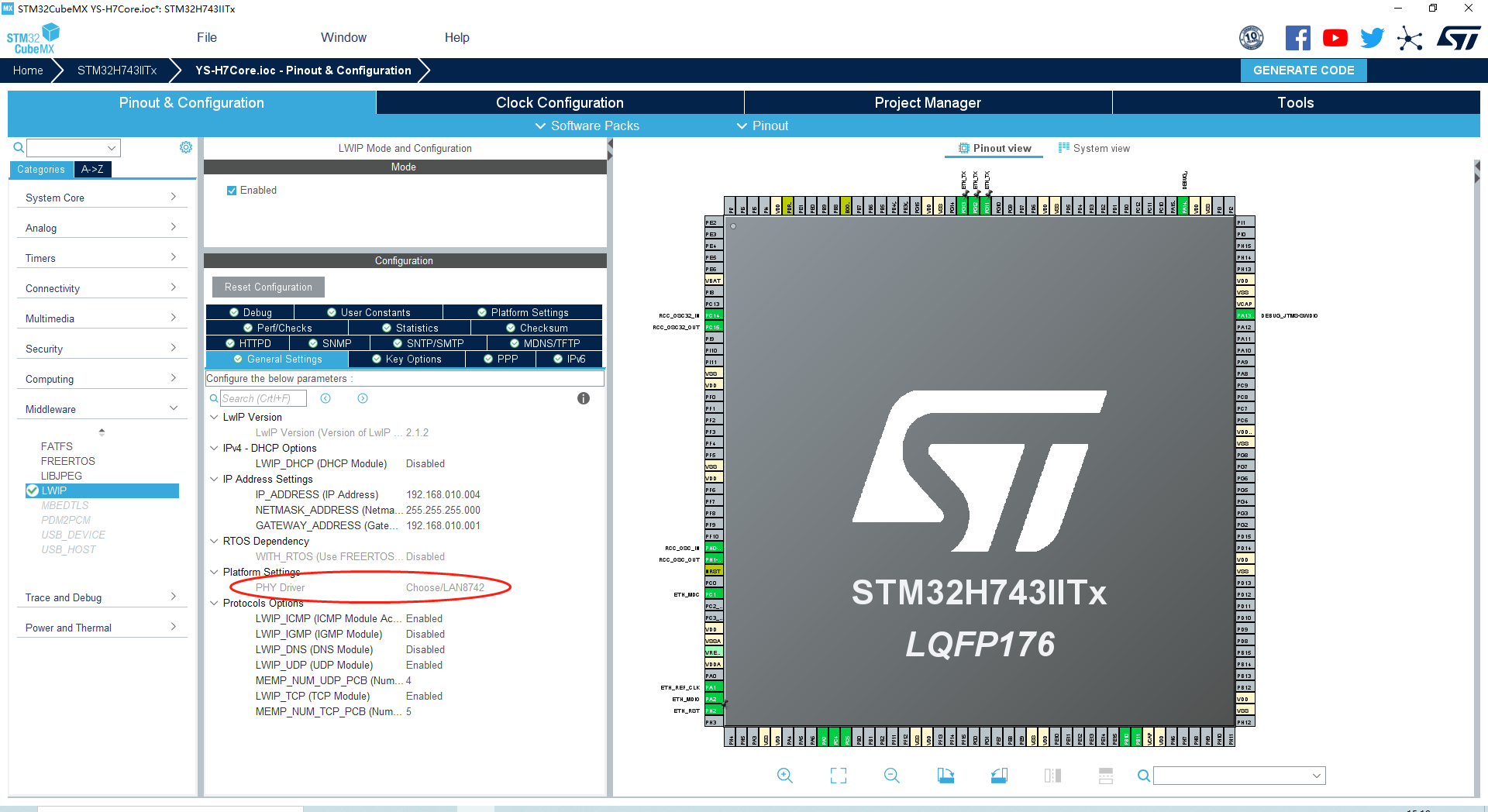Viewport: 1488px width, 812px height.
Task: Expand the Analog category
Action: 102,228
